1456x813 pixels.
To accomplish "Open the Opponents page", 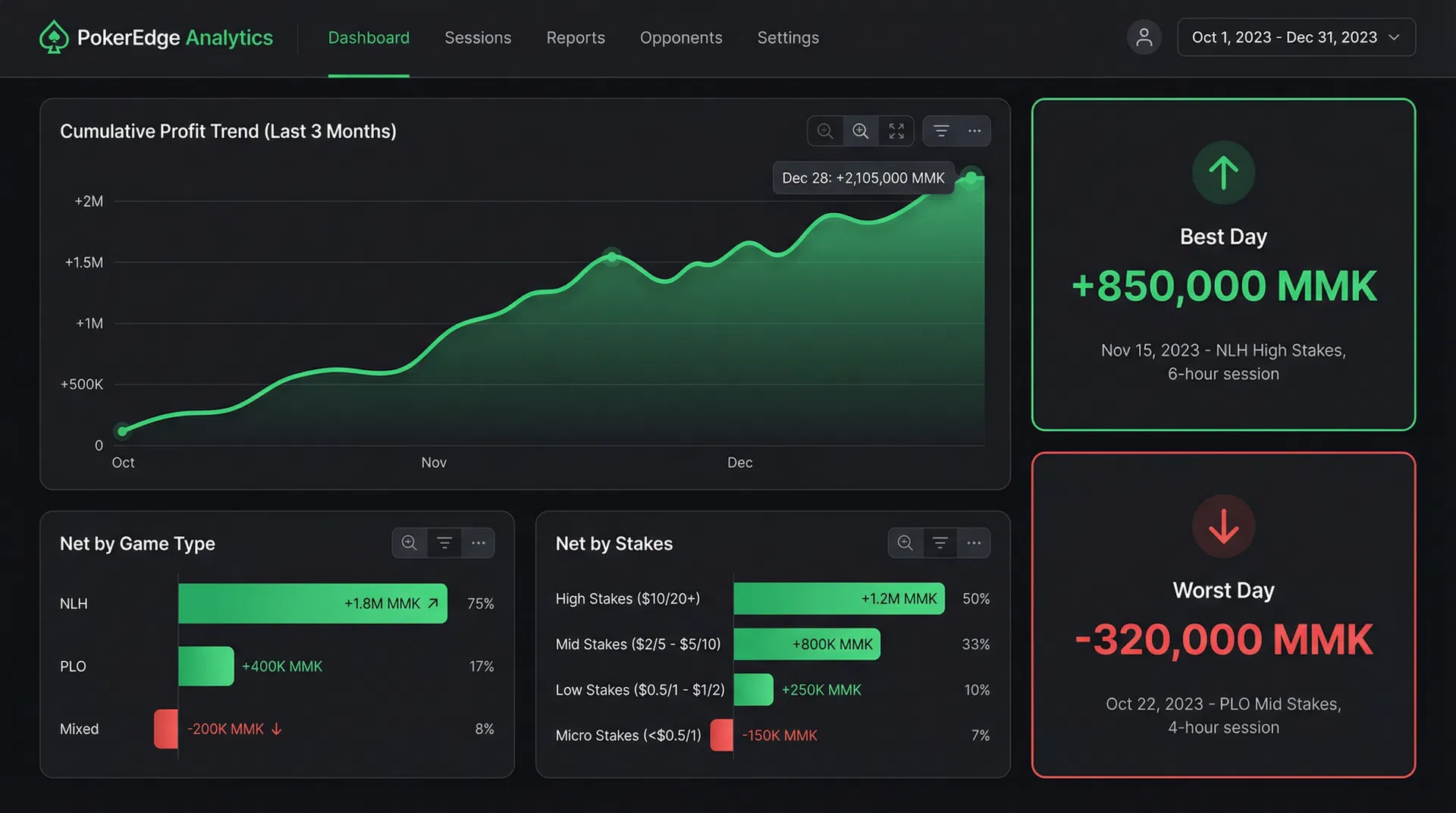I will (x=680, y=37).
